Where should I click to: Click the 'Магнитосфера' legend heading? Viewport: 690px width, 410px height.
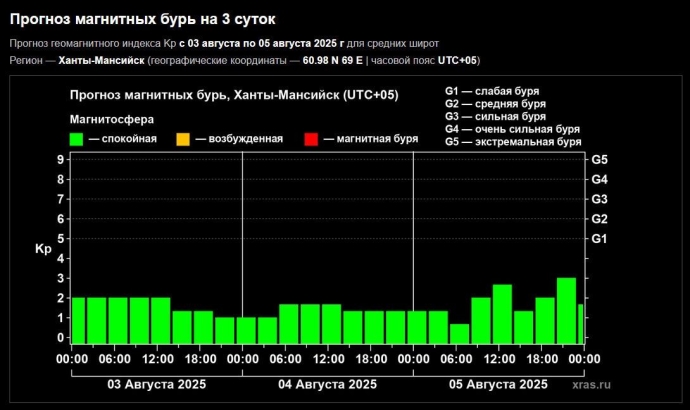[x=112, y=119]
